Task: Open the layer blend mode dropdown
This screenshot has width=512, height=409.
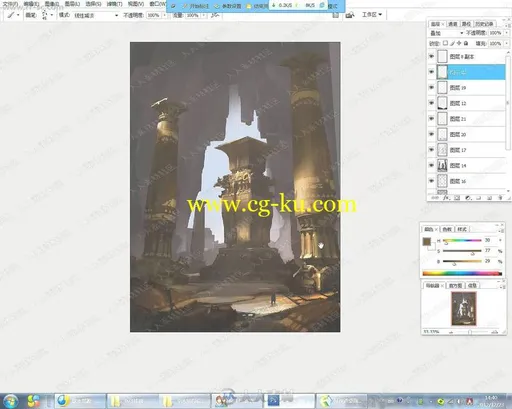Action: pyautogui.click(x=446, y=33)
